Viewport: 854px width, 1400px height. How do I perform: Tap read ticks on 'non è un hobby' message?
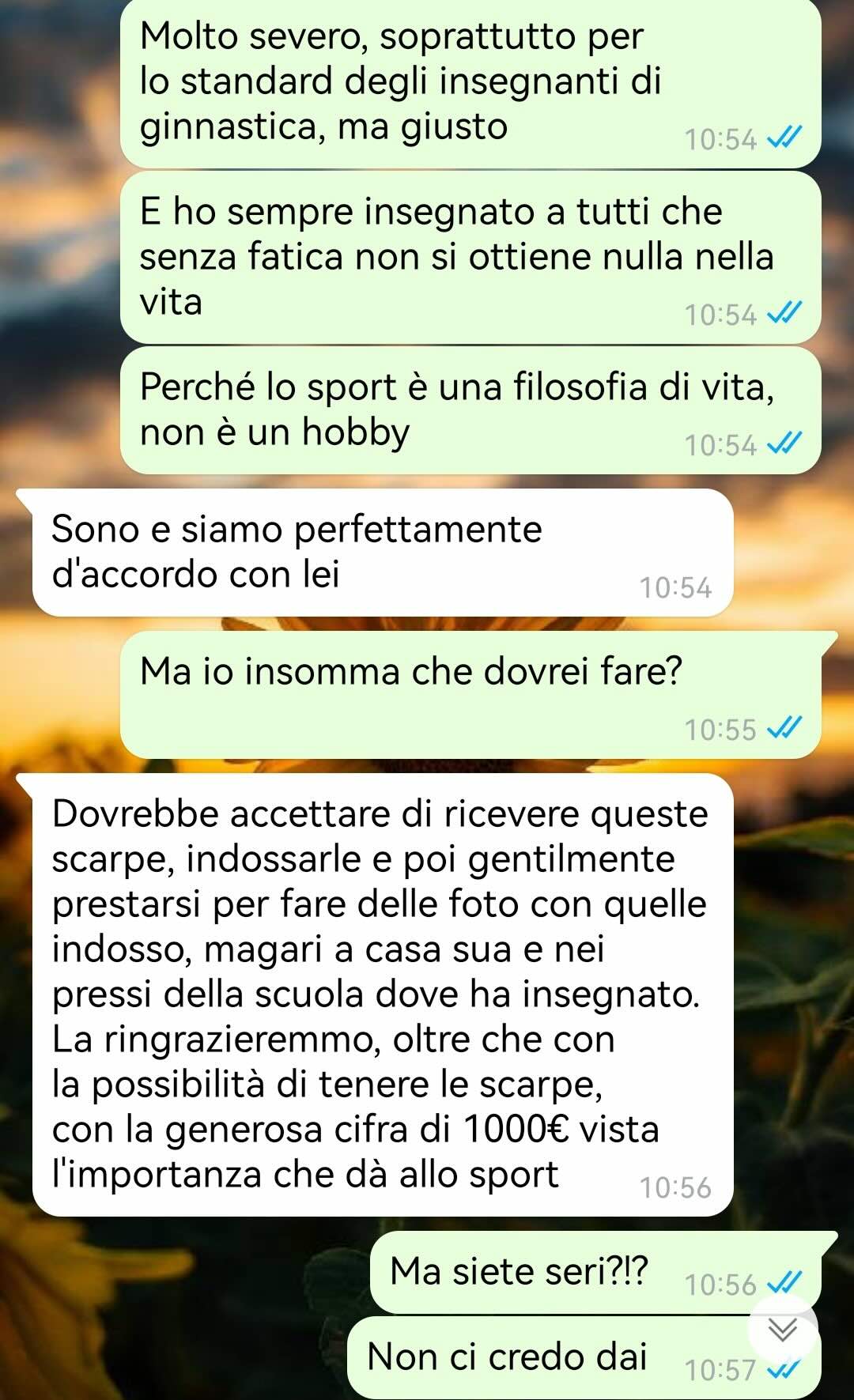(785, 445)
